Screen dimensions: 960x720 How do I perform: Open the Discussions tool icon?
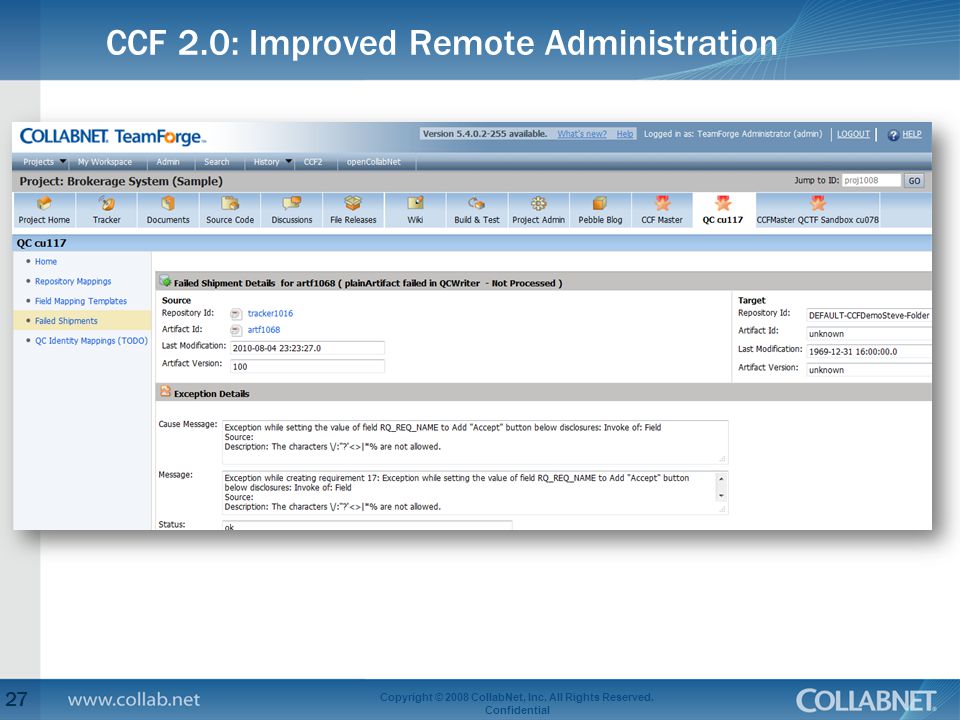(x=292, y=203)
